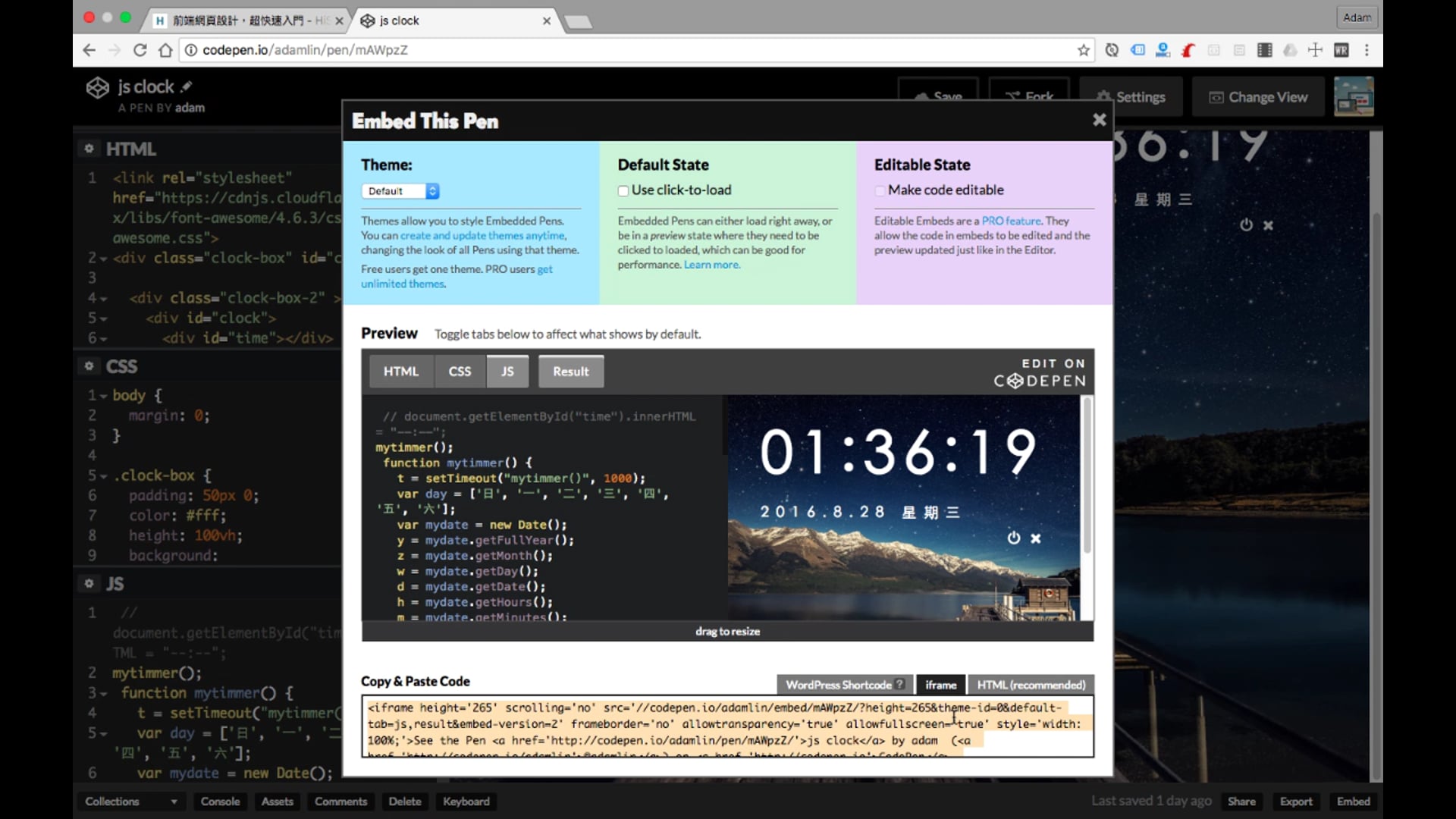The height and width of the screenshot is (819, 1456).
Task: Open the Theme Default dropdown
Action: (400, 191)
